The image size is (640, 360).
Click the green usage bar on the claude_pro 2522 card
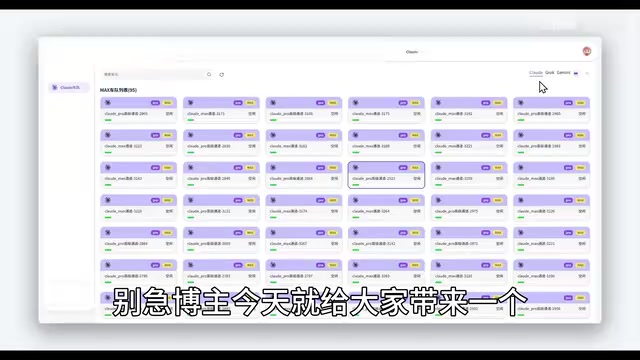click(x=356, y=185)
